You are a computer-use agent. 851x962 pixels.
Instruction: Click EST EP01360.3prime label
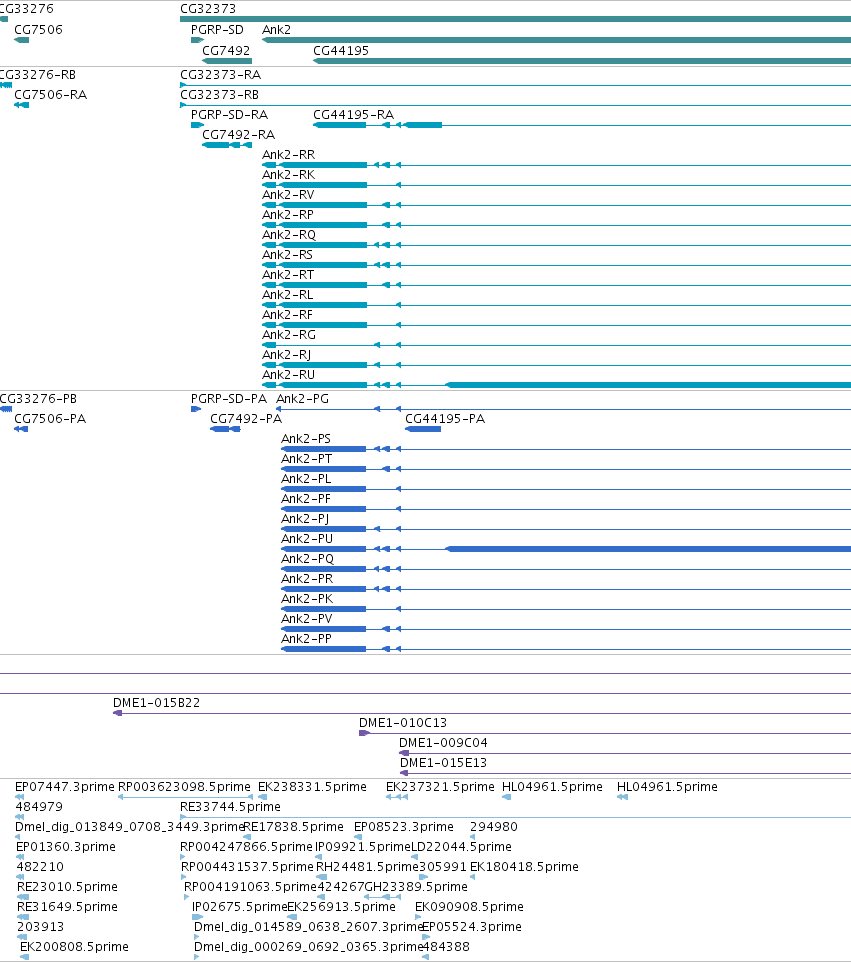point(66,847)
